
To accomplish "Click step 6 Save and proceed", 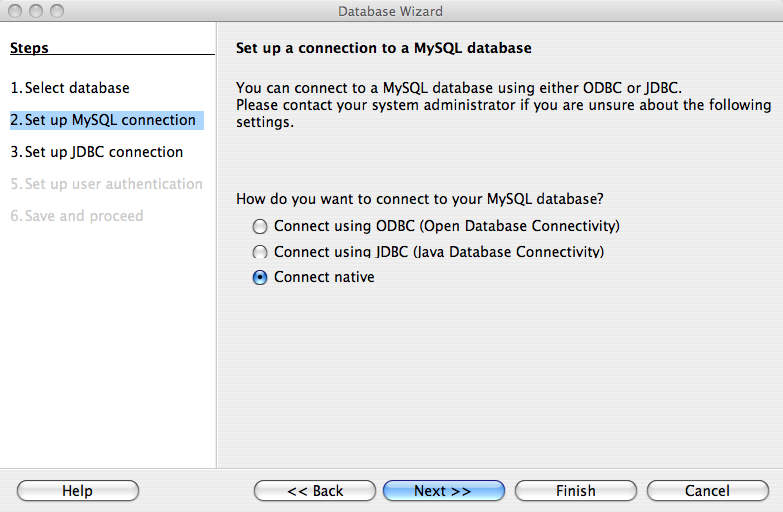I will (x=76, y=216).
